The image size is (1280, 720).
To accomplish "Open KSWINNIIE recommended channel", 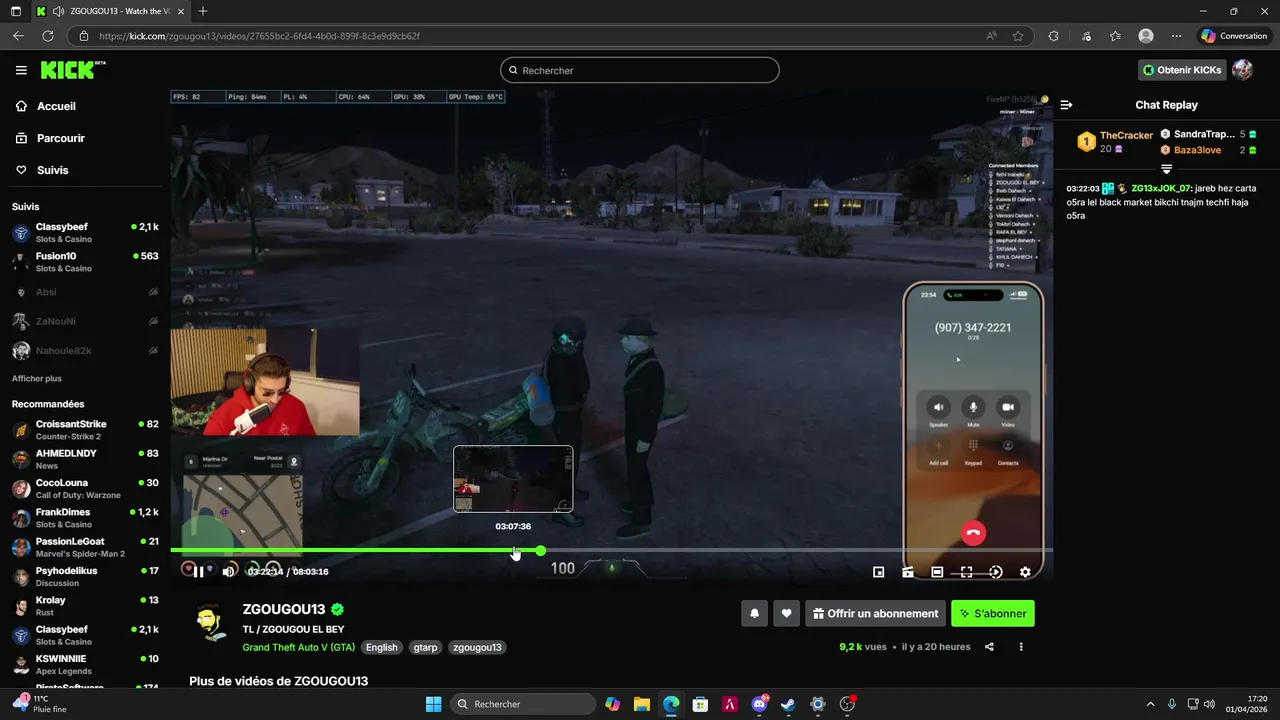I will pyautogui.click(x=85, y=665).
